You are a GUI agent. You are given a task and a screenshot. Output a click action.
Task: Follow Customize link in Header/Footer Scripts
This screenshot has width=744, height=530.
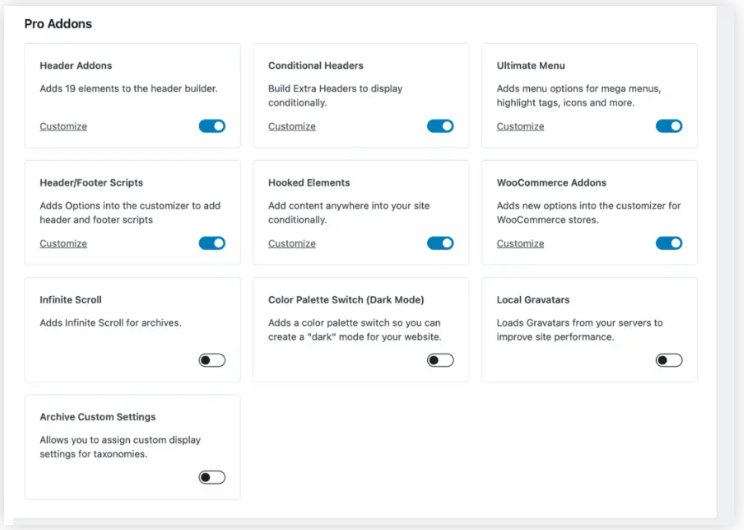(x=63, y=244)
